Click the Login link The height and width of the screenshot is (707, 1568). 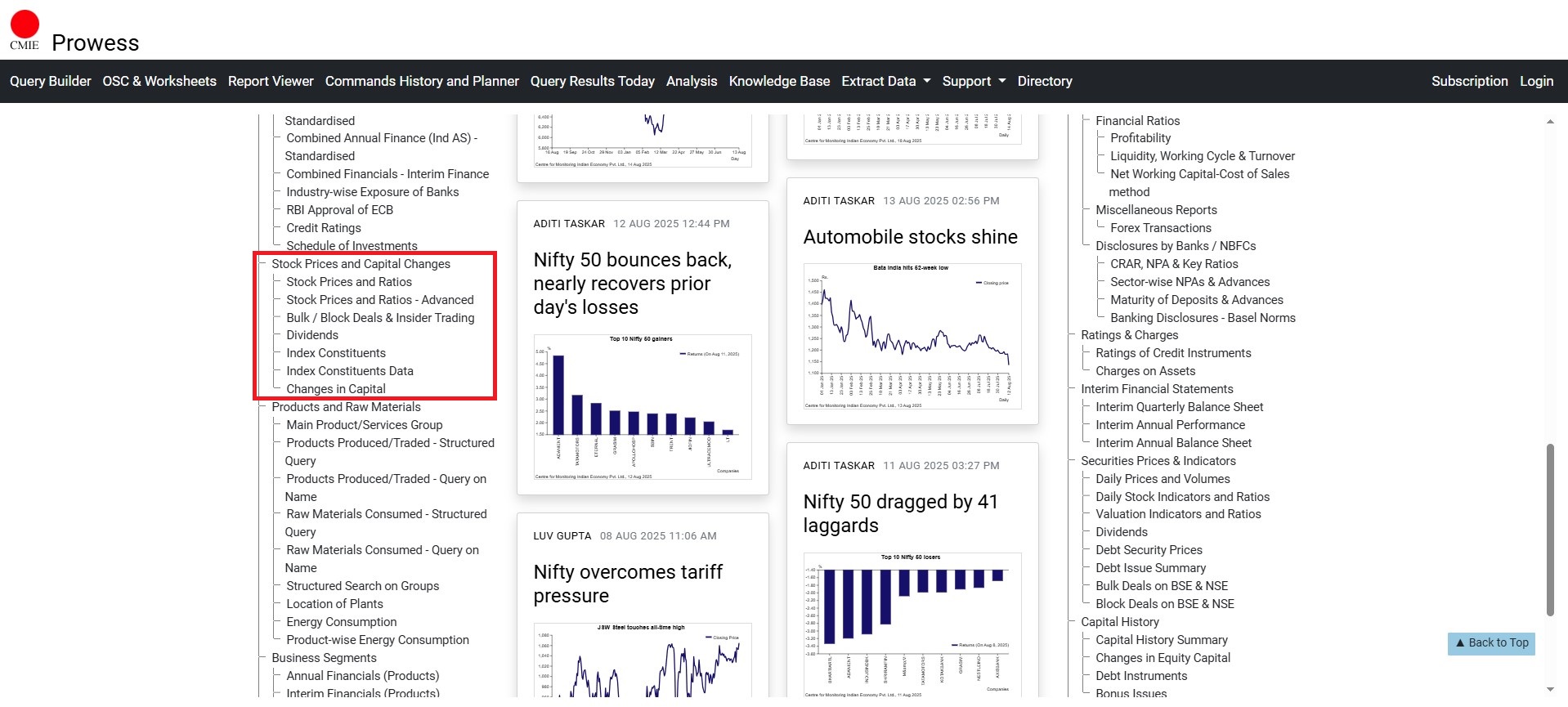(1535, 81)
